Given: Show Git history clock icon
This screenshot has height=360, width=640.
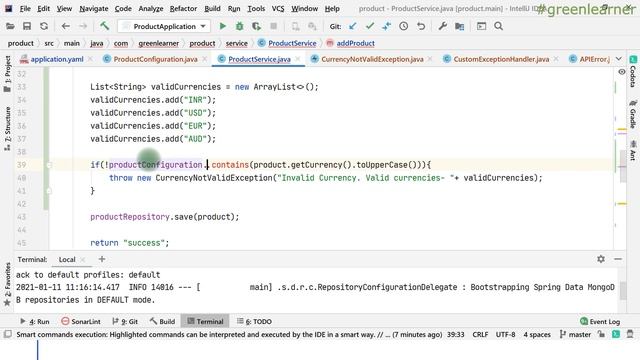Looking at the screenshot, I should pyautogui.click(x=404, y=26).
